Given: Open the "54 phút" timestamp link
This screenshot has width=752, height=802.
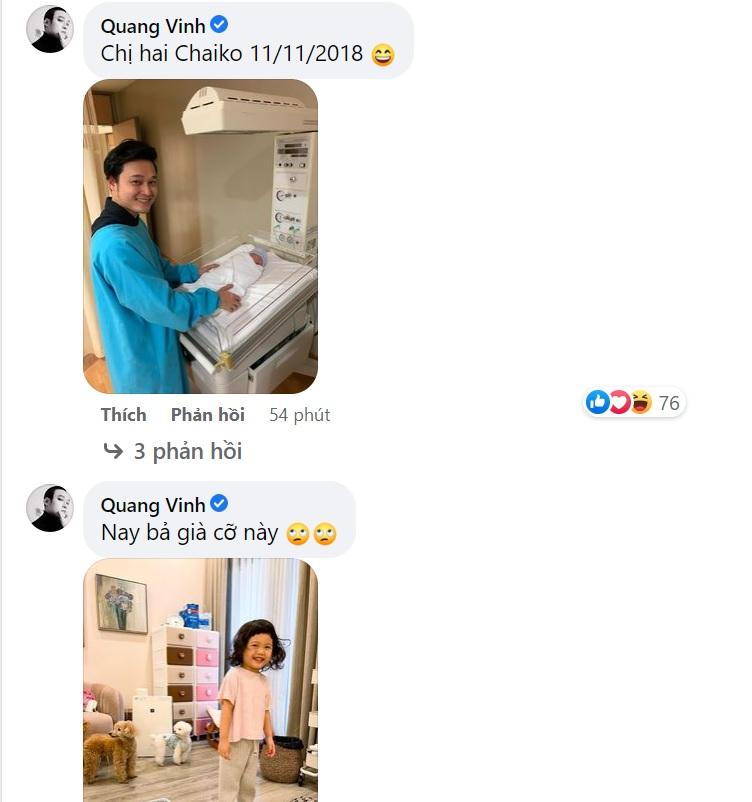Looking at the screenshot, I should pyautogui.click(x=299, y=414).
